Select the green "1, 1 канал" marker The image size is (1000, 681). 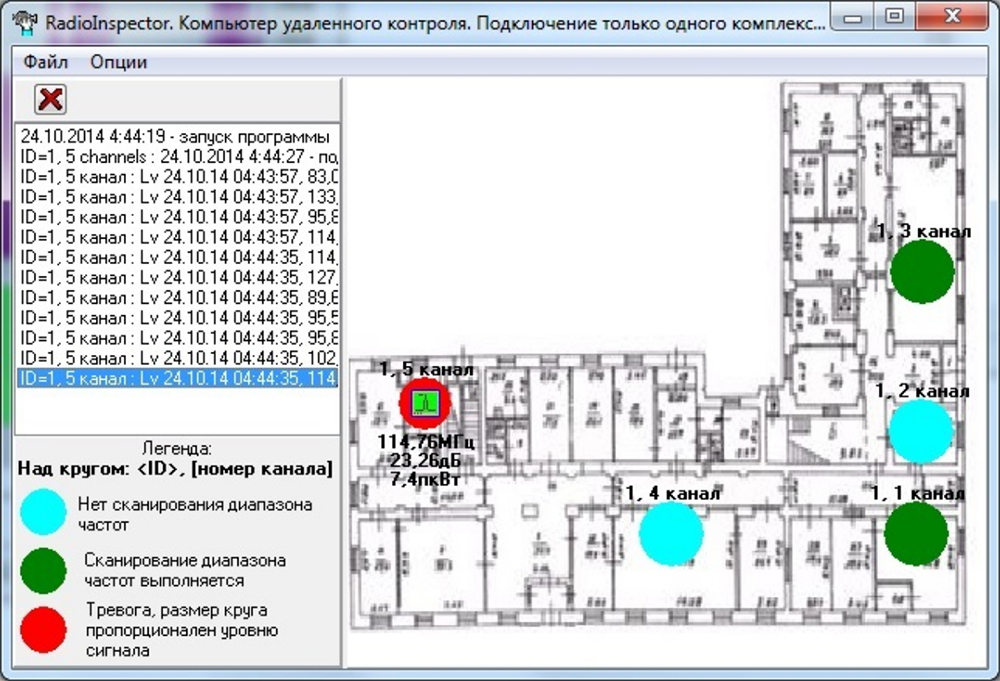tap(917, 534)
